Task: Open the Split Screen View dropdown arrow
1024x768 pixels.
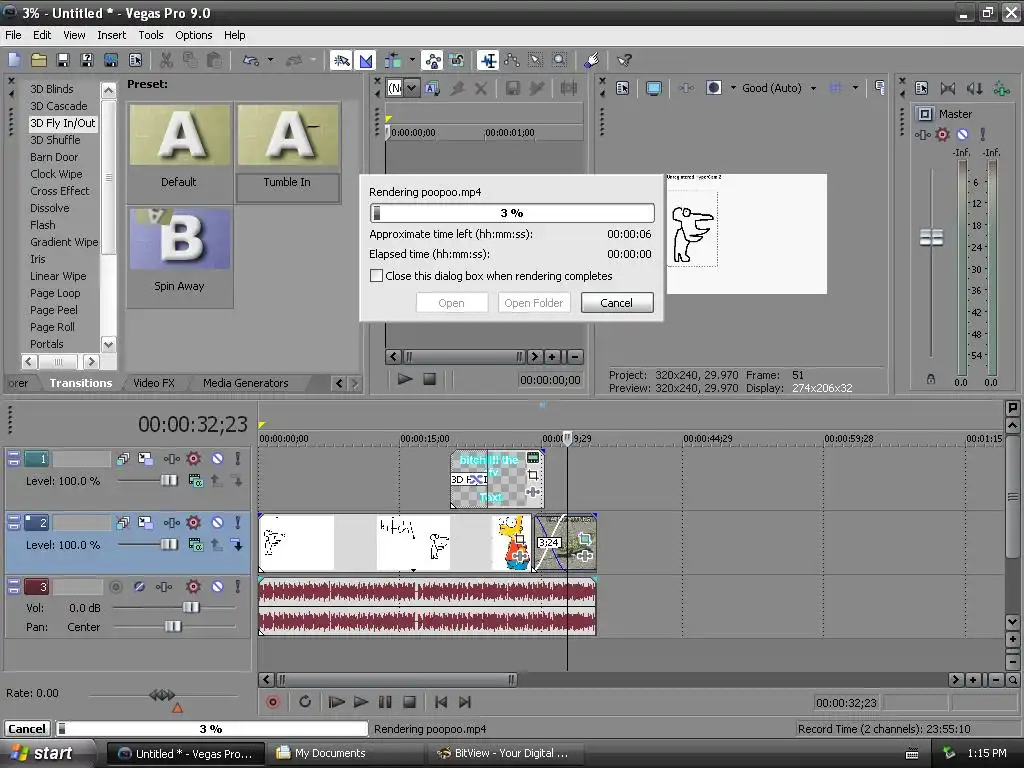Action: (733, 88)
